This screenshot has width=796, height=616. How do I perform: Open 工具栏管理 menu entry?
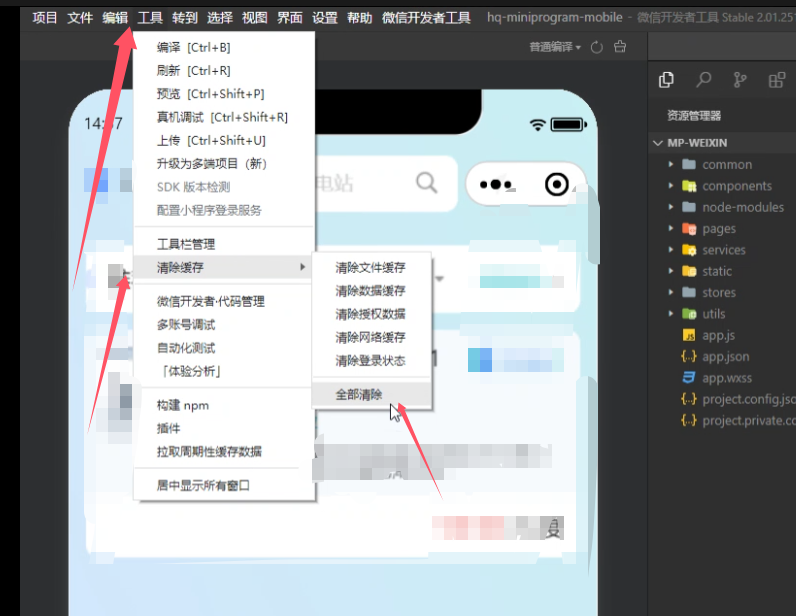[224, 244]
